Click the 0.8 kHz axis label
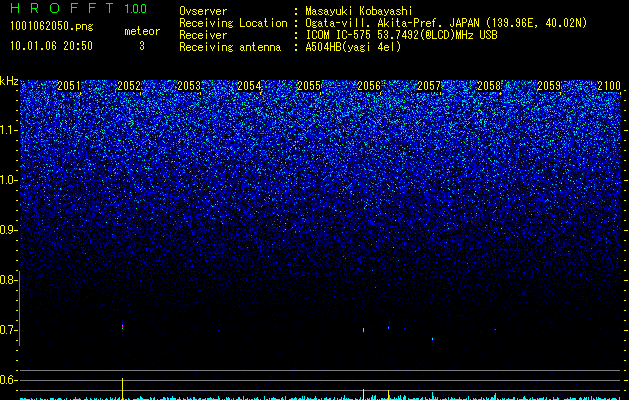629x400 pixels. (7, 280)
